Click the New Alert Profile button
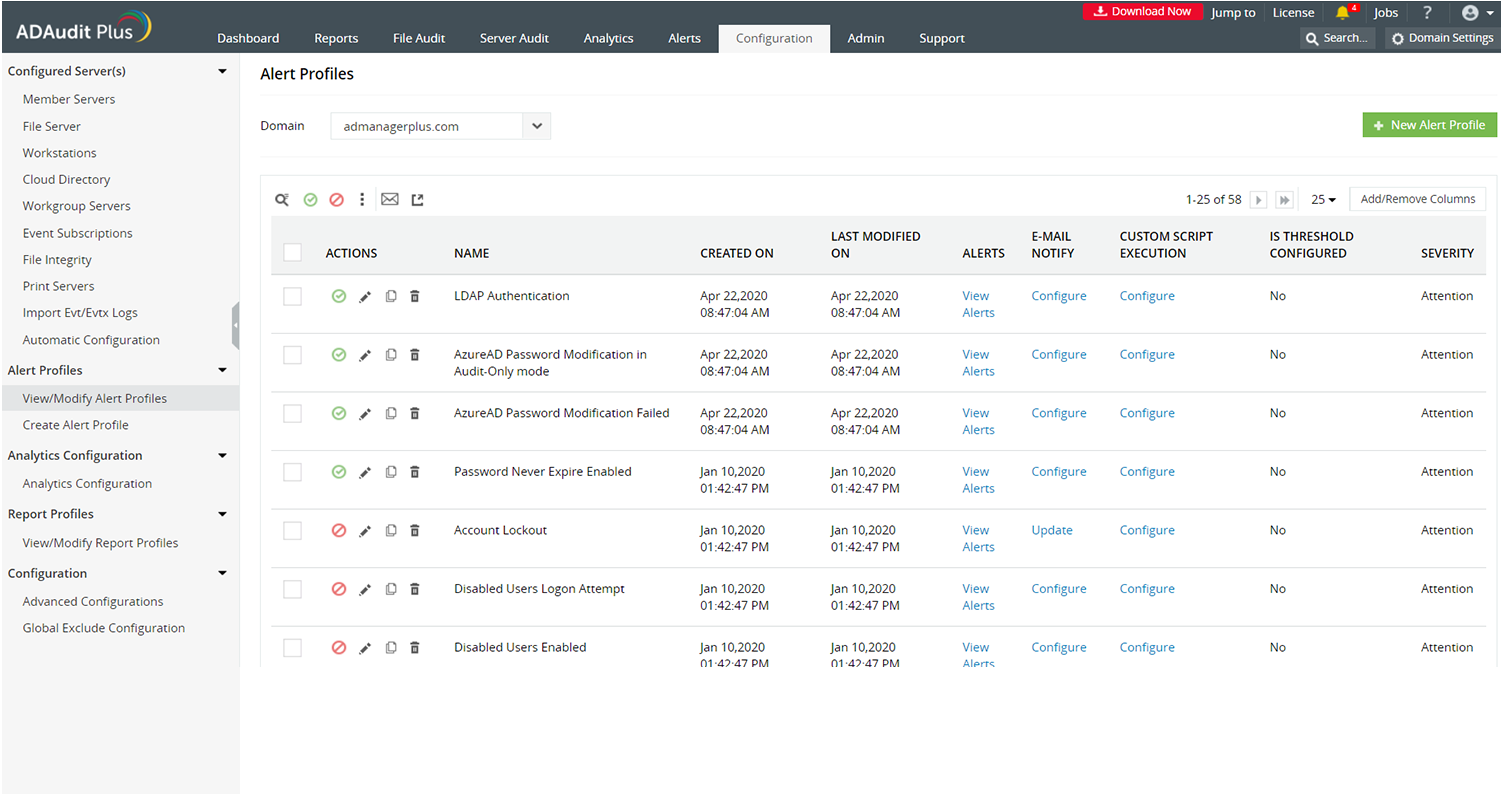This screenshot has height=803, width=1501. (x=1429, y=125)
